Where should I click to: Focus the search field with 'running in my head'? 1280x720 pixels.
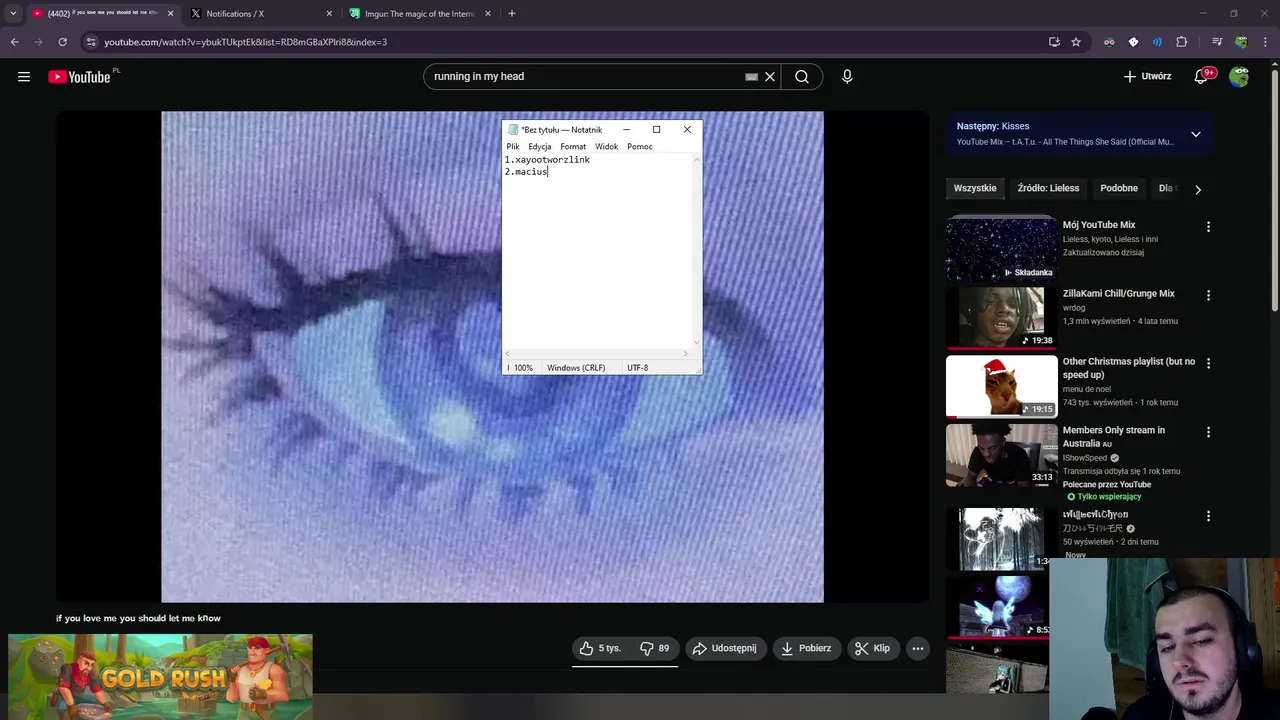[585, 76]
